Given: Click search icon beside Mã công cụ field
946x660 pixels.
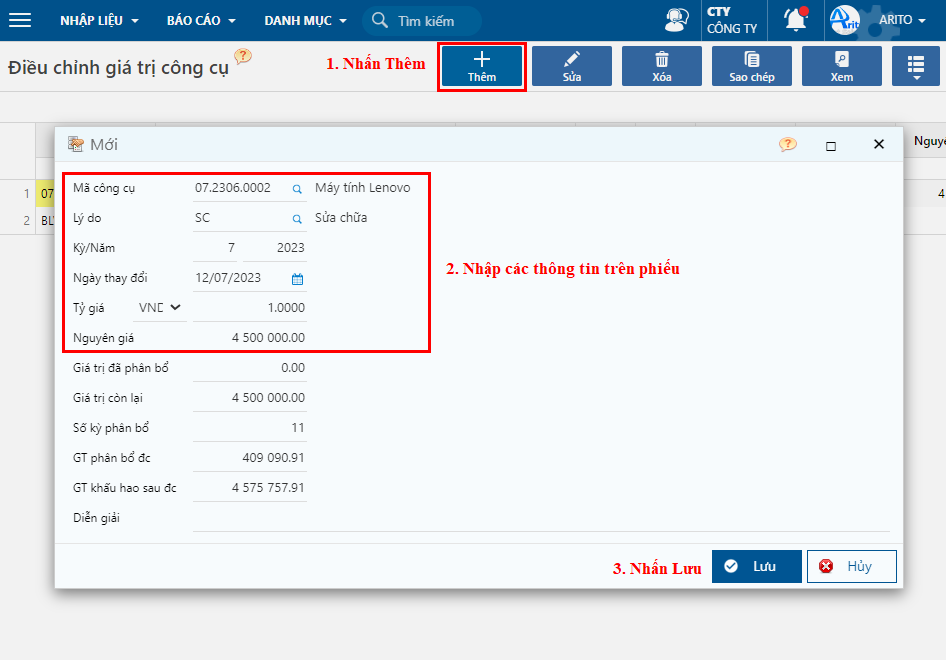Looking at the screenshot, I should [x=297, y=188].
